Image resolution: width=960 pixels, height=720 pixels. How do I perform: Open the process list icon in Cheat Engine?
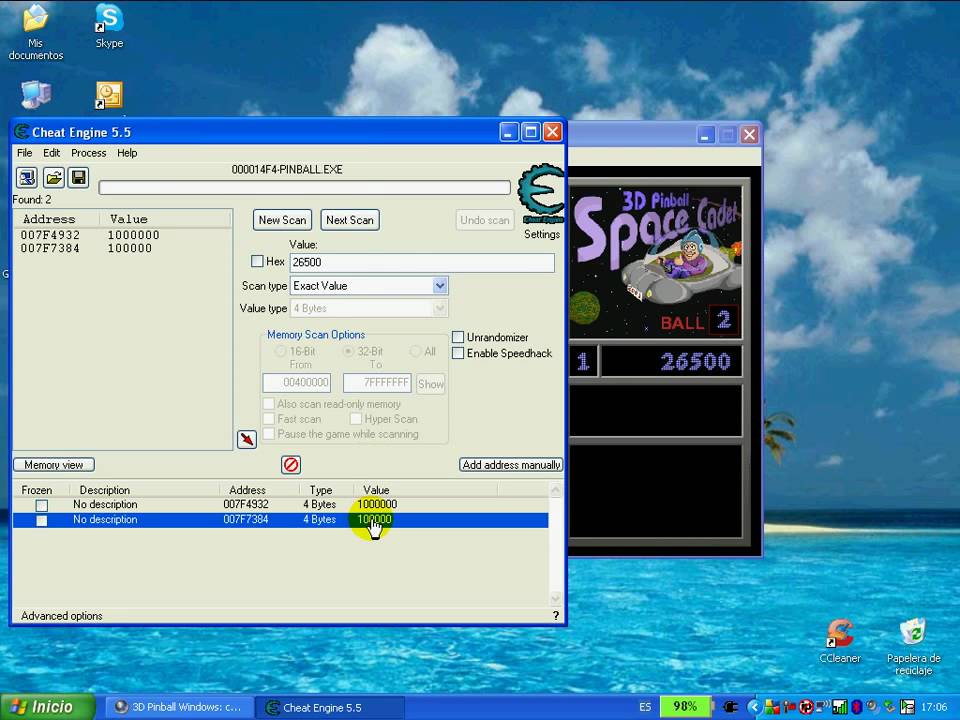click(x=26, y=178)
